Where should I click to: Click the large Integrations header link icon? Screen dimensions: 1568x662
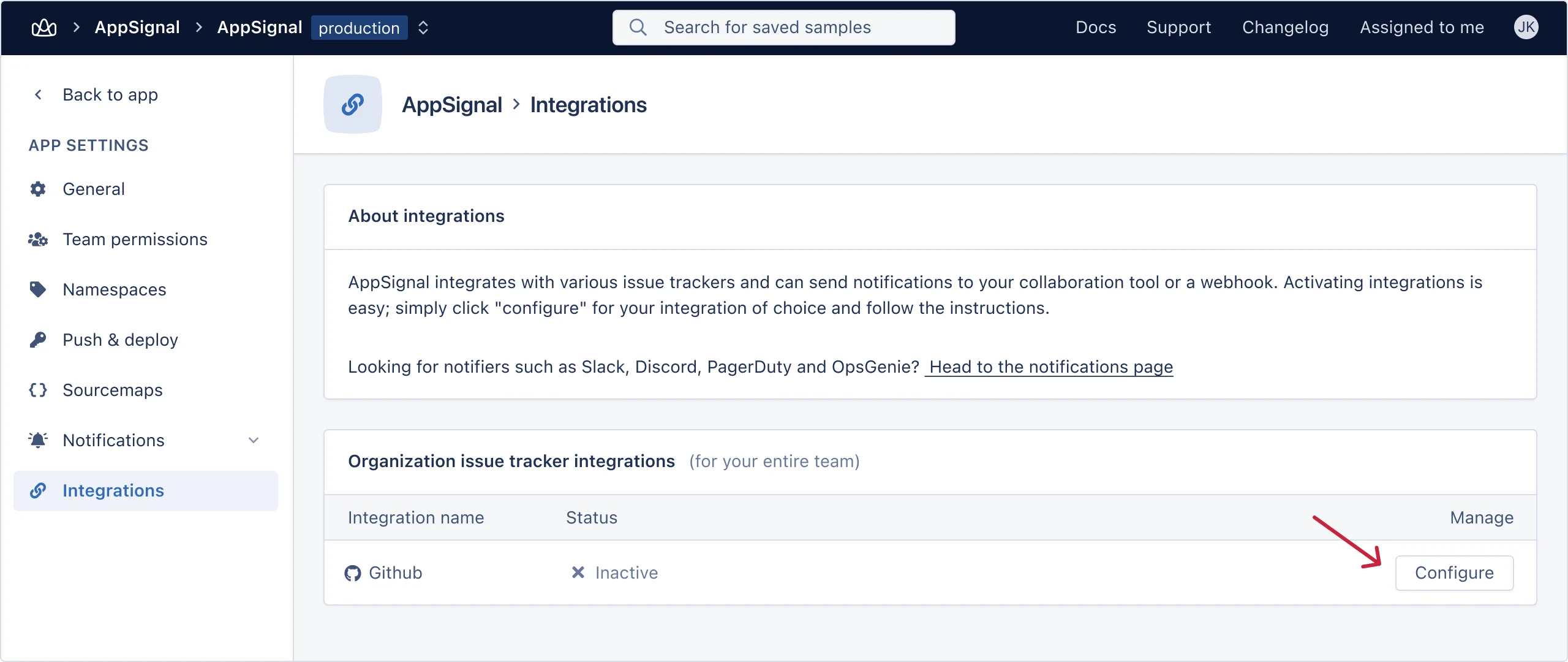click(x=353, y=104)
